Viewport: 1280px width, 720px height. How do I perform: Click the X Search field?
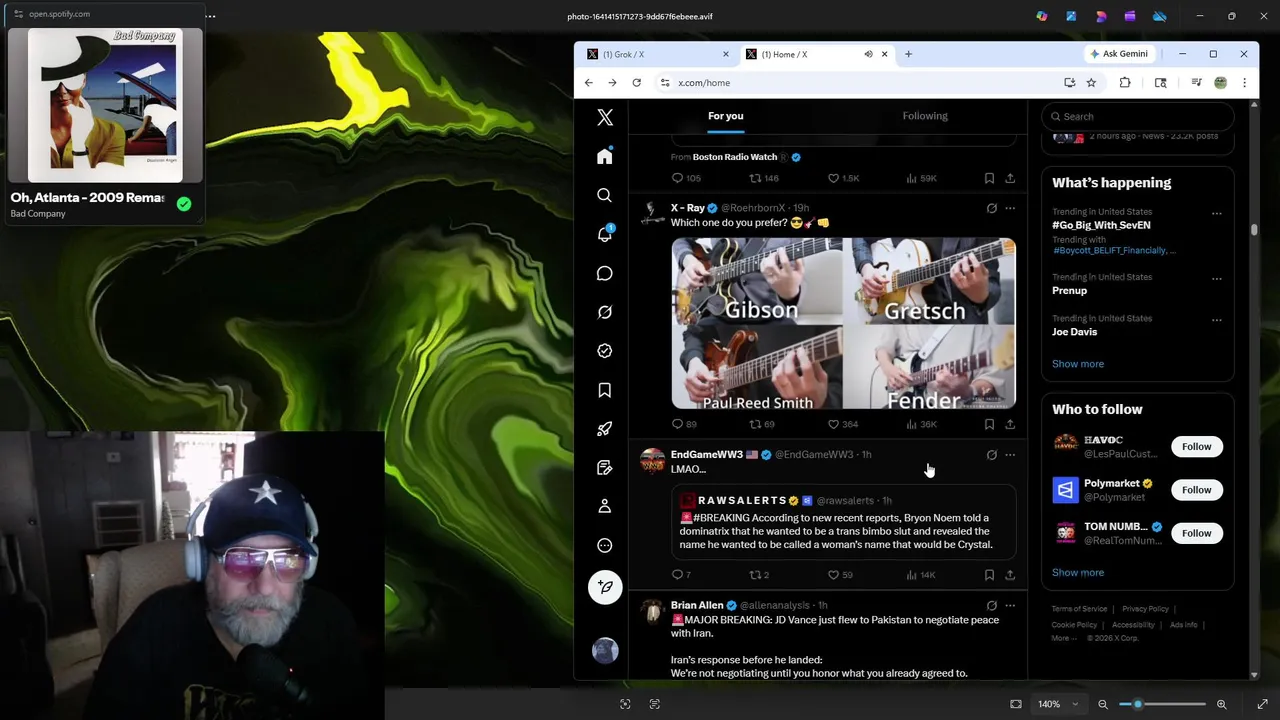1138,116
